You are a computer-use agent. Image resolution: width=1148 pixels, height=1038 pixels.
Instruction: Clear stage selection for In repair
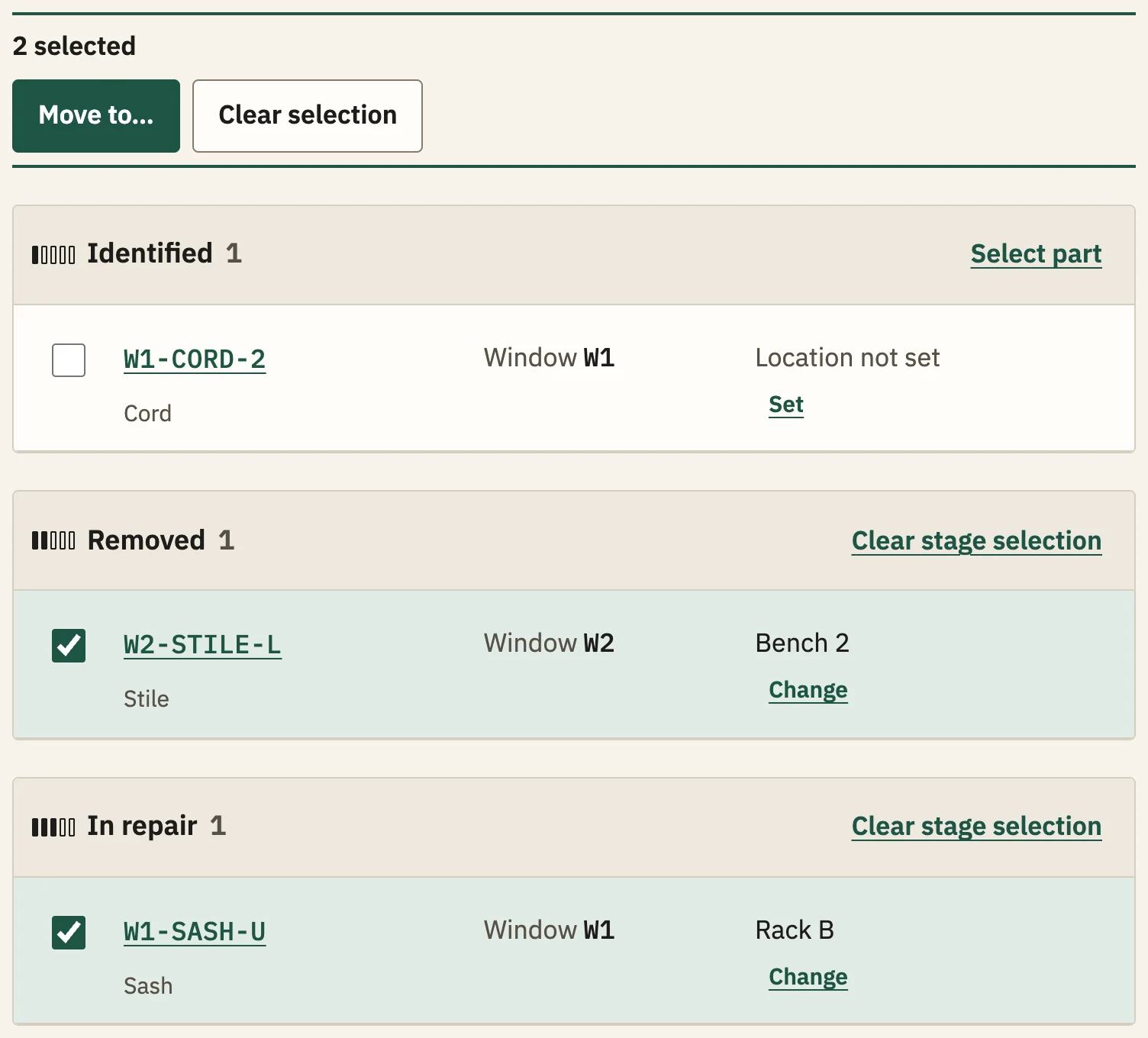[976, 827]
